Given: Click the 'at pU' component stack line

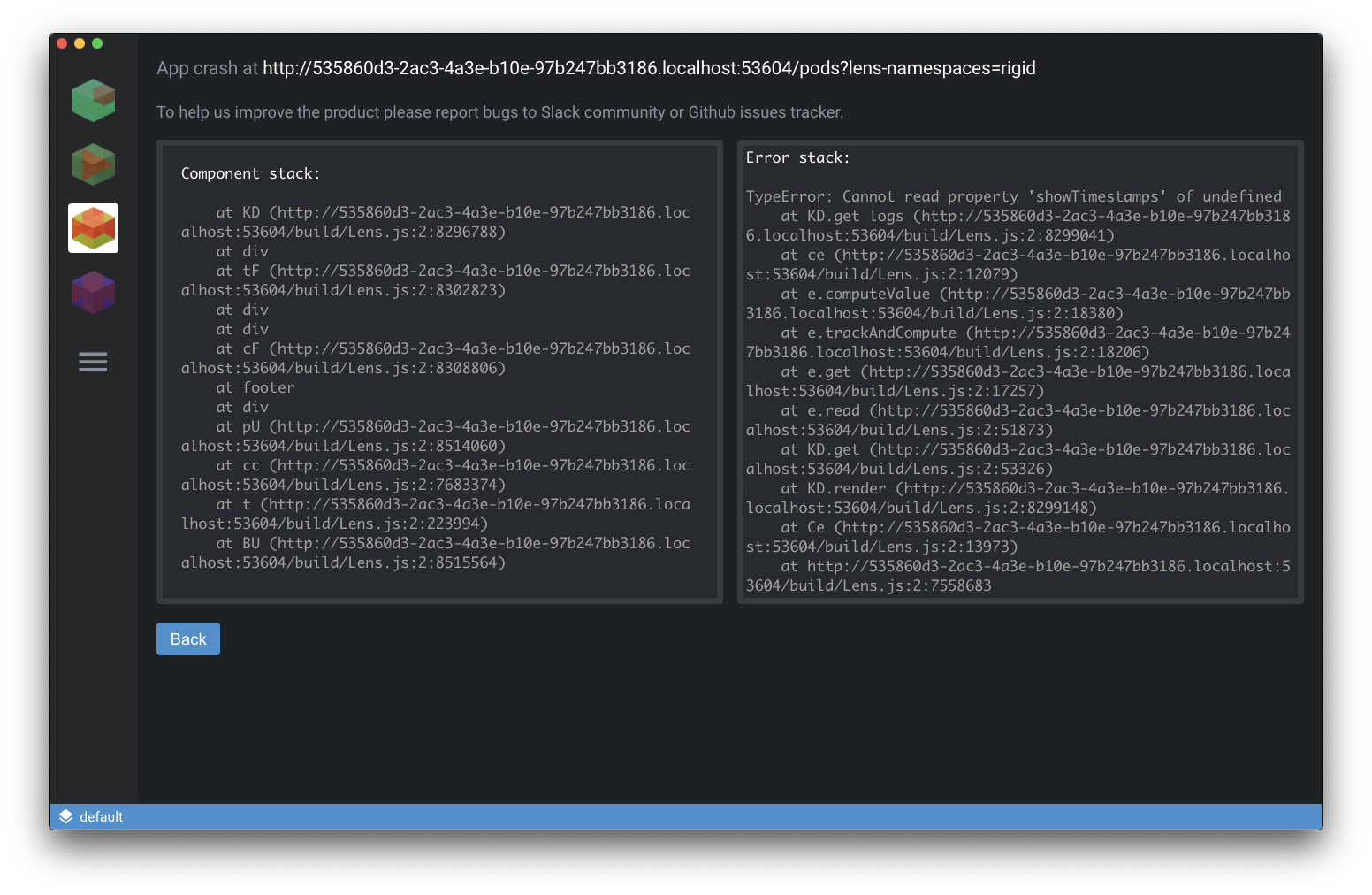Looking at the screenshot, I should tap(436, 436).
